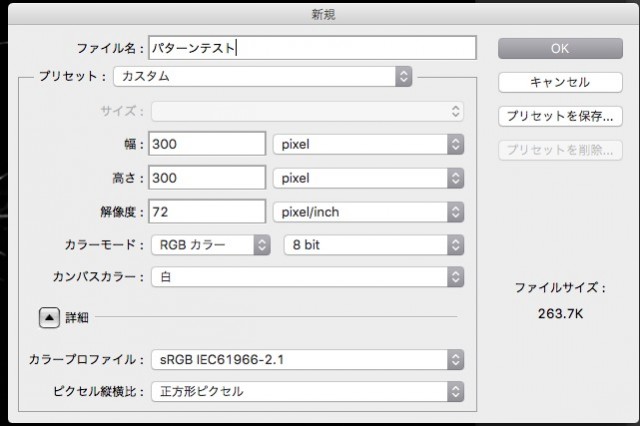
Task: Open the ピクセル縦横比 dropdown
Action: [307, 391]
